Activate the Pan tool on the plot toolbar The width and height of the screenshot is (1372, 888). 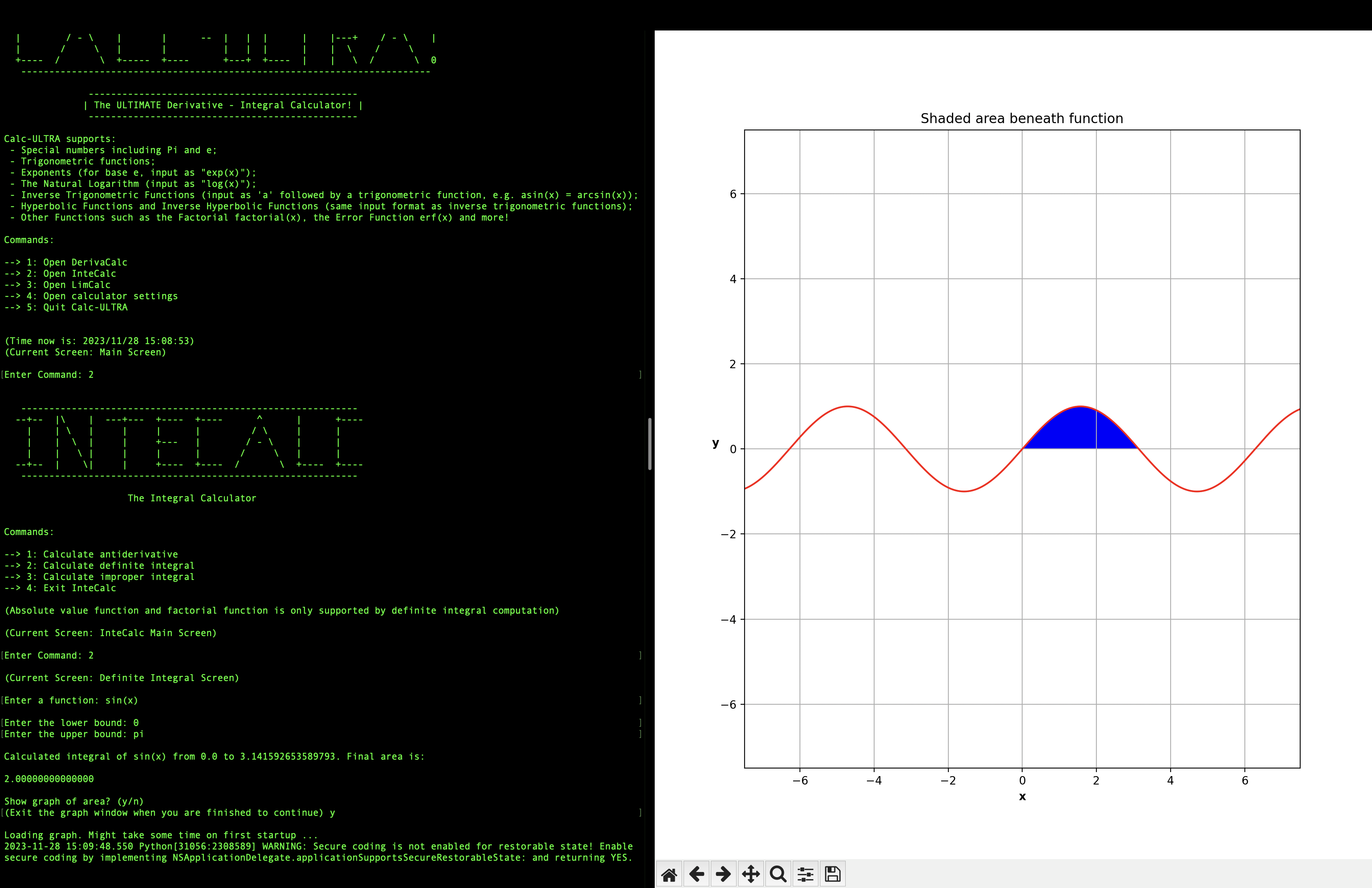(x=751, y=874)
